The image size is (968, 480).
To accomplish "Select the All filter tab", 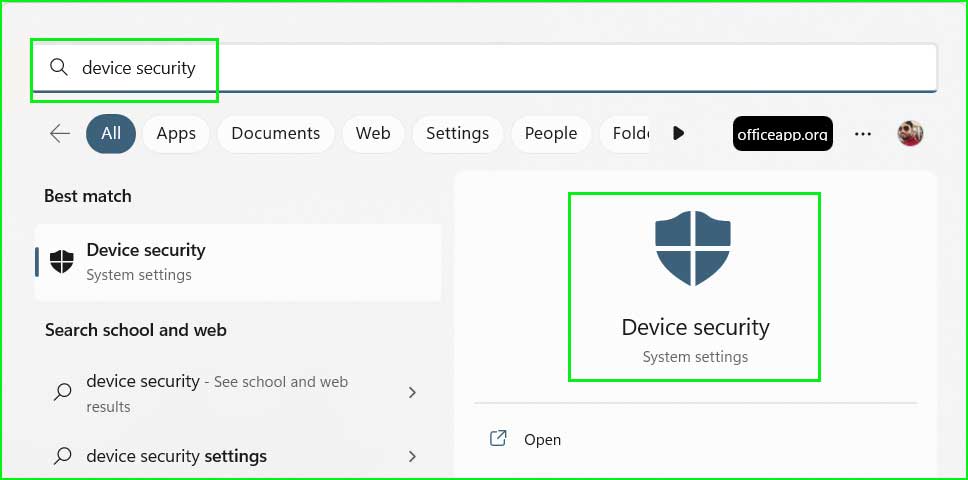I will click(x=111, y=133).
